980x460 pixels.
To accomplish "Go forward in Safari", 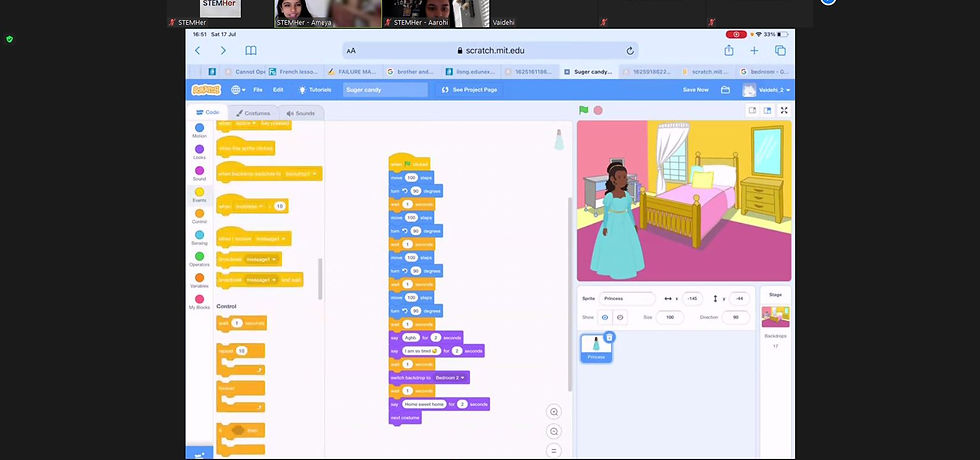I will click(223, 51).
